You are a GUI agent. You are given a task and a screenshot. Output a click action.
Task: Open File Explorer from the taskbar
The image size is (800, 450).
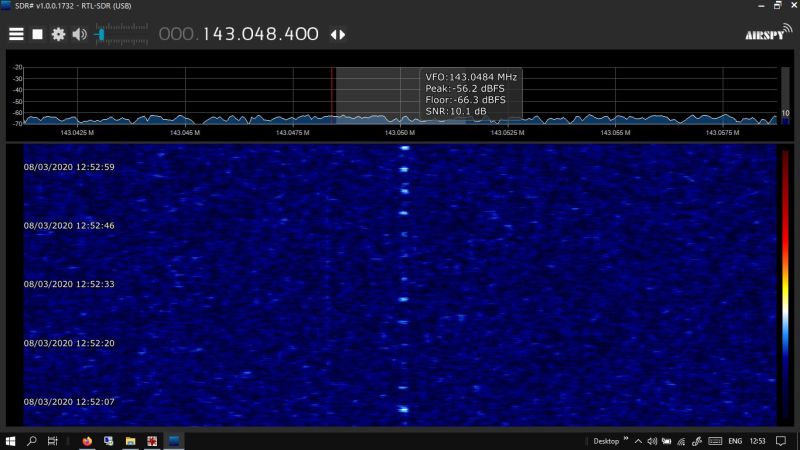(131, 441)
